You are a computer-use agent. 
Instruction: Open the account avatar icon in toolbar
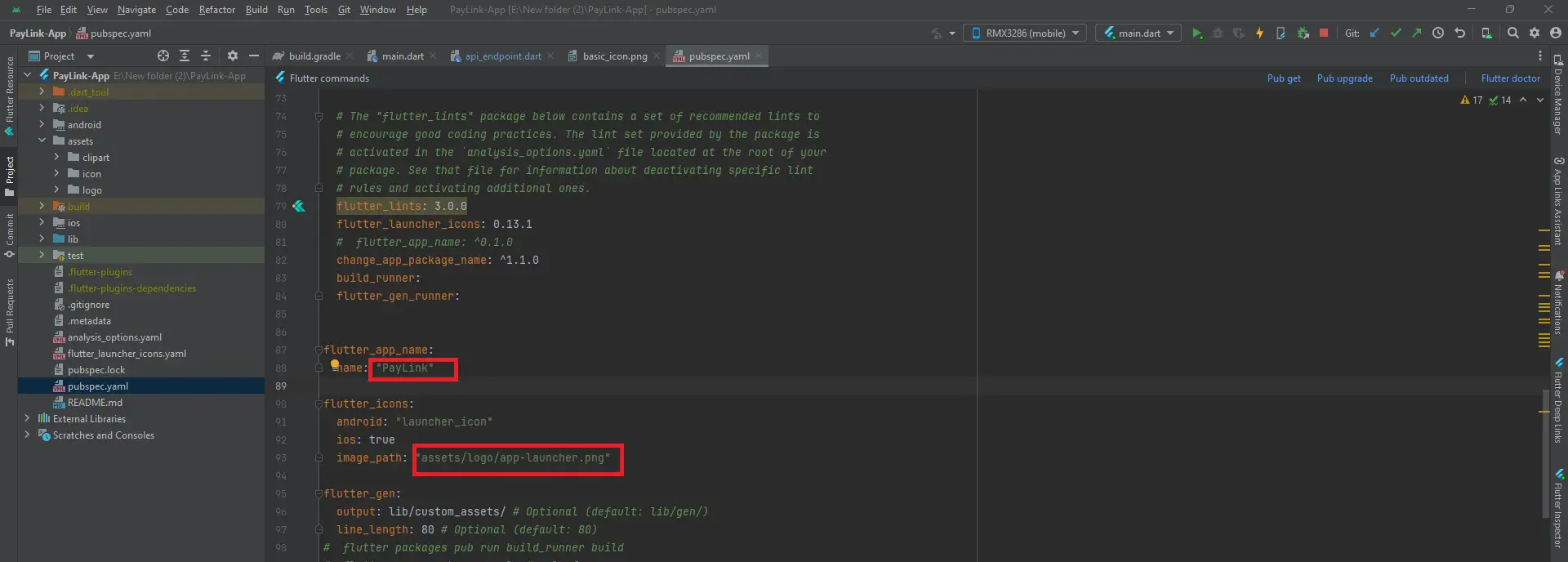point(1556,33)
